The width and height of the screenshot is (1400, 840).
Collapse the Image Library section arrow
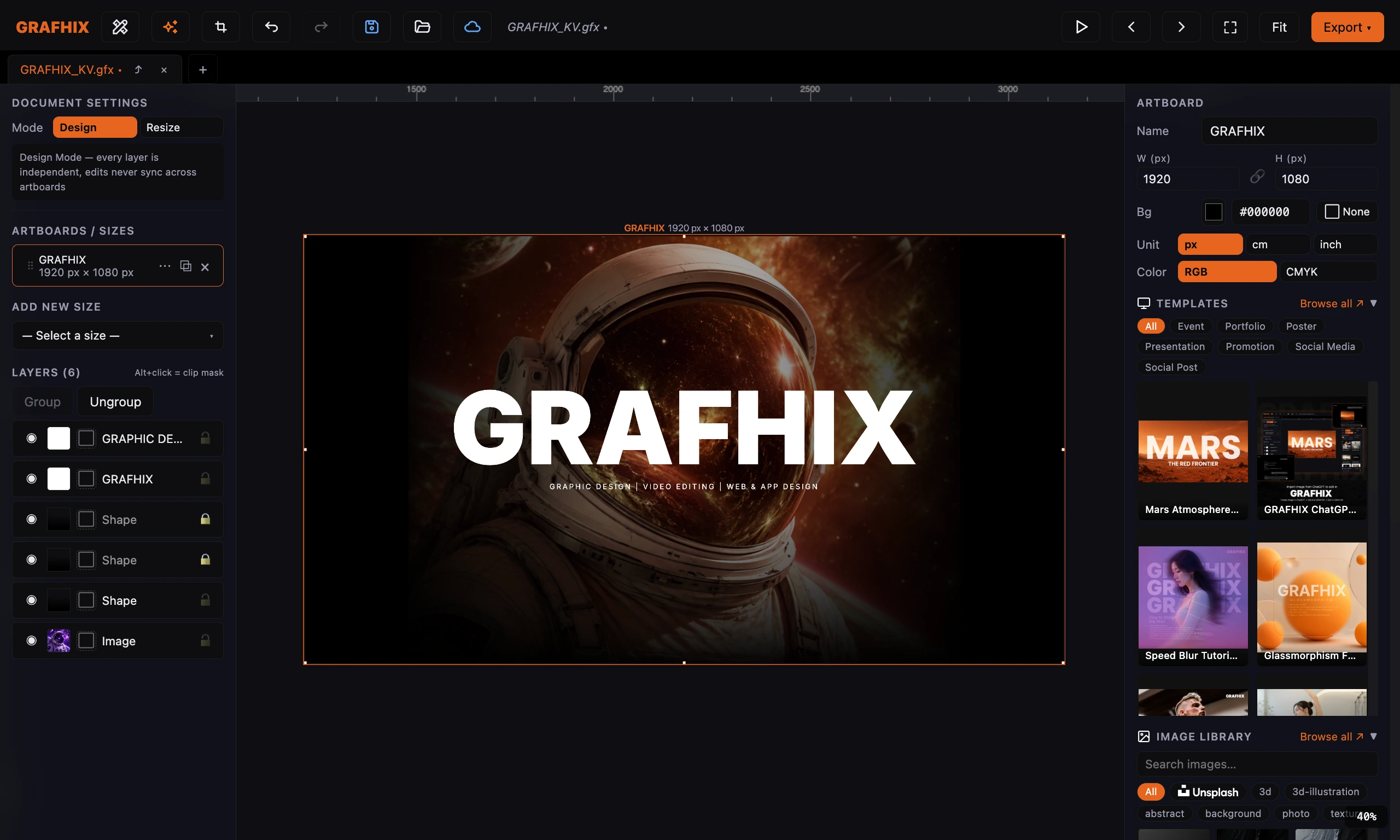[1373, 737]
